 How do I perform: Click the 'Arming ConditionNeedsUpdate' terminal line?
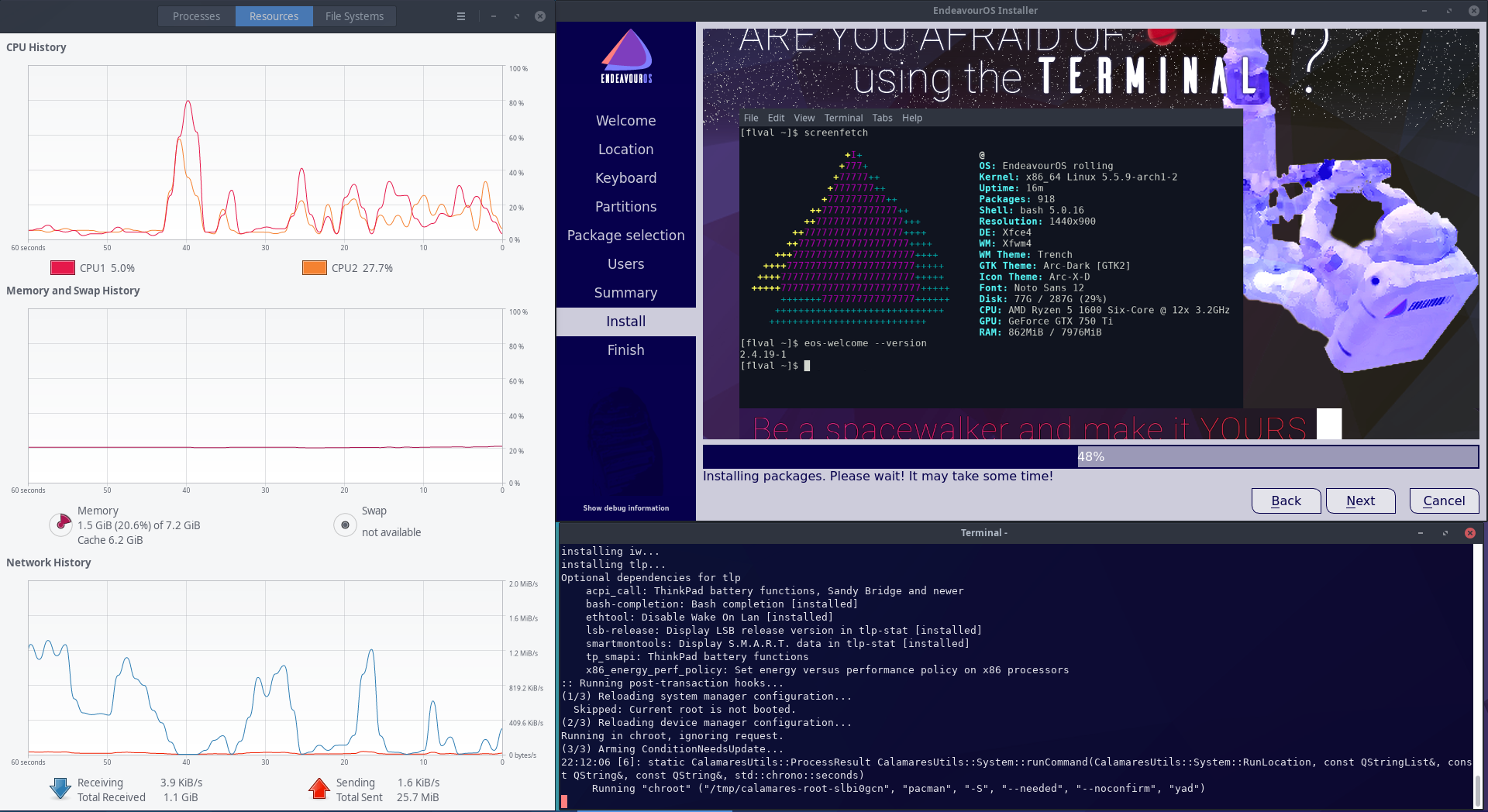[672, 749]
